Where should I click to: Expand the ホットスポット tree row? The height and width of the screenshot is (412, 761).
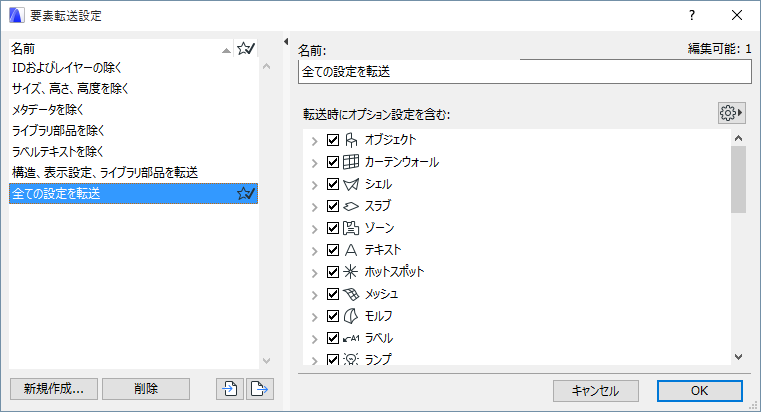(314, 273)
